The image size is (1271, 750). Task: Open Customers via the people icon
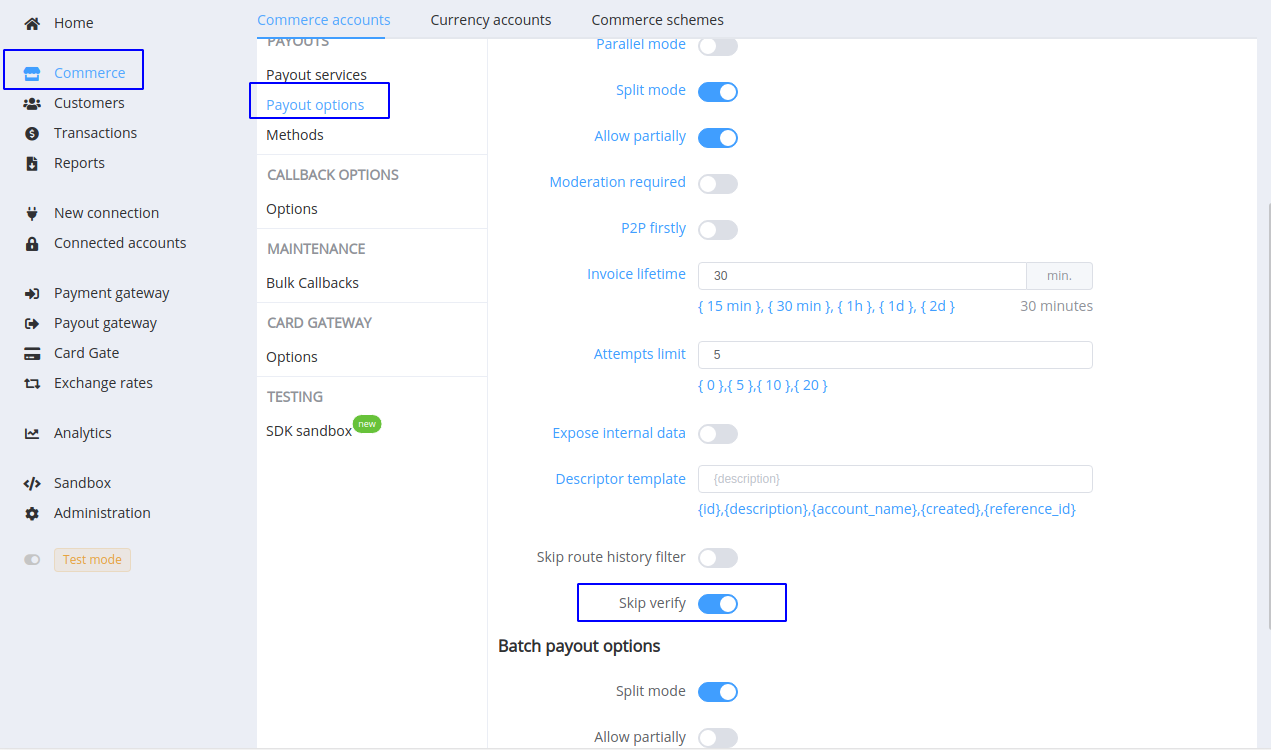tap(32, 103)
